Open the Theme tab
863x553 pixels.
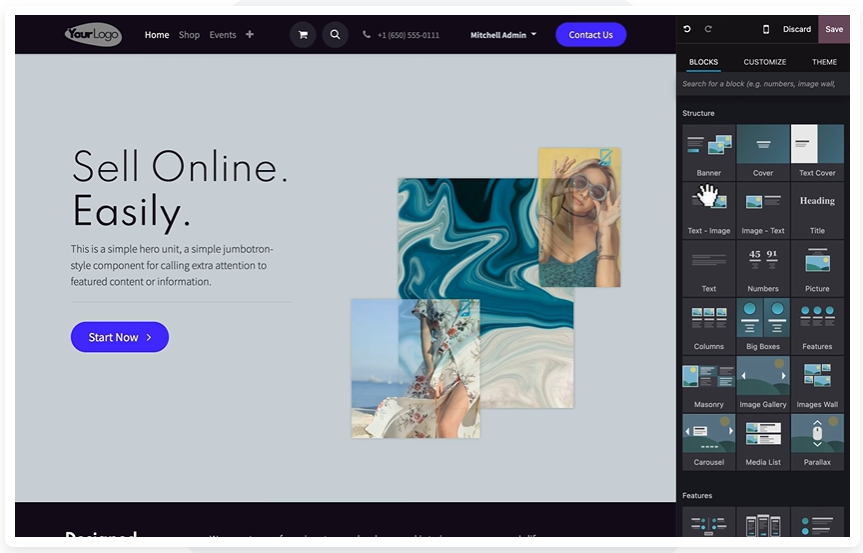point(824,62)
